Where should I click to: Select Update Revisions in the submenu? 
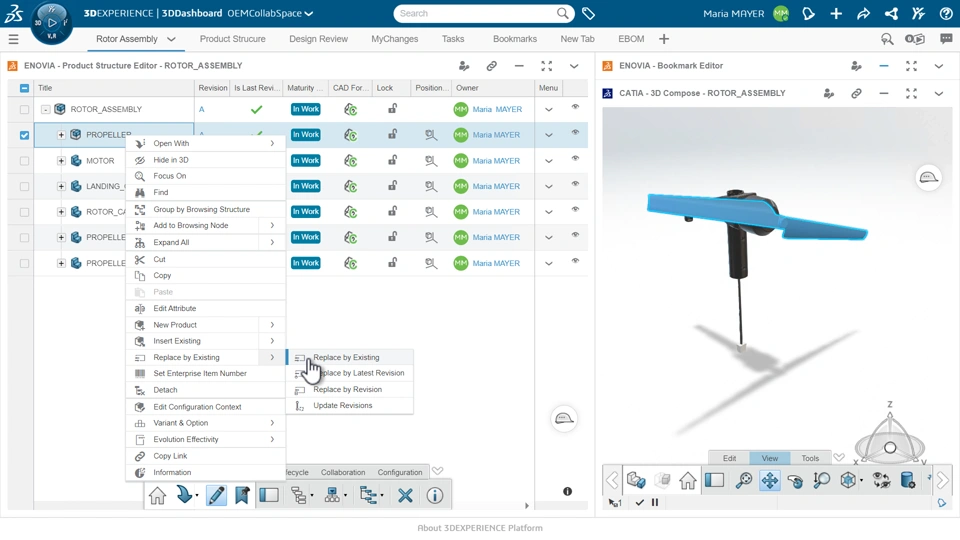(350, 405)
